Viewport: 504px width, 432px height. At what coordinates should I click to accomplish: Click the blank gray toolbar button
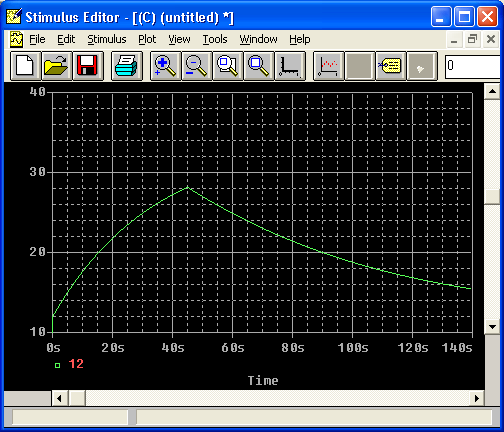tap(360, 66)
